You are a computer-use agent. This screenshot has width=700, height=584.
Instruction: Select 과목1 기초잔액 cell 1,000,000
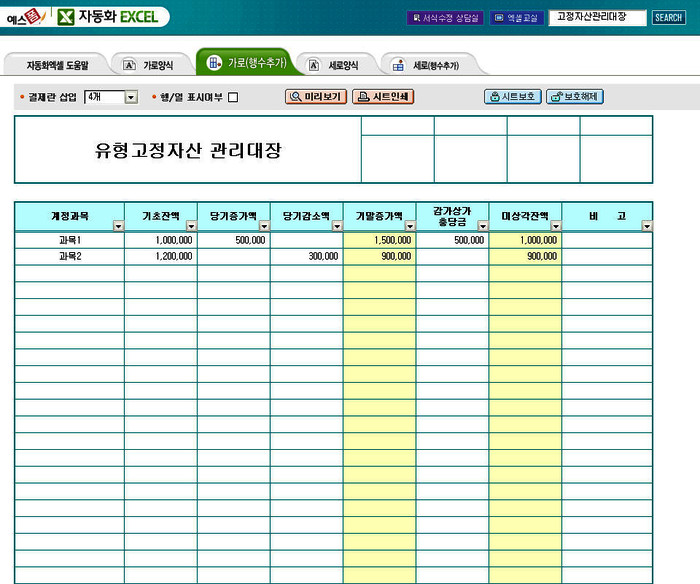tap(161, 240)
